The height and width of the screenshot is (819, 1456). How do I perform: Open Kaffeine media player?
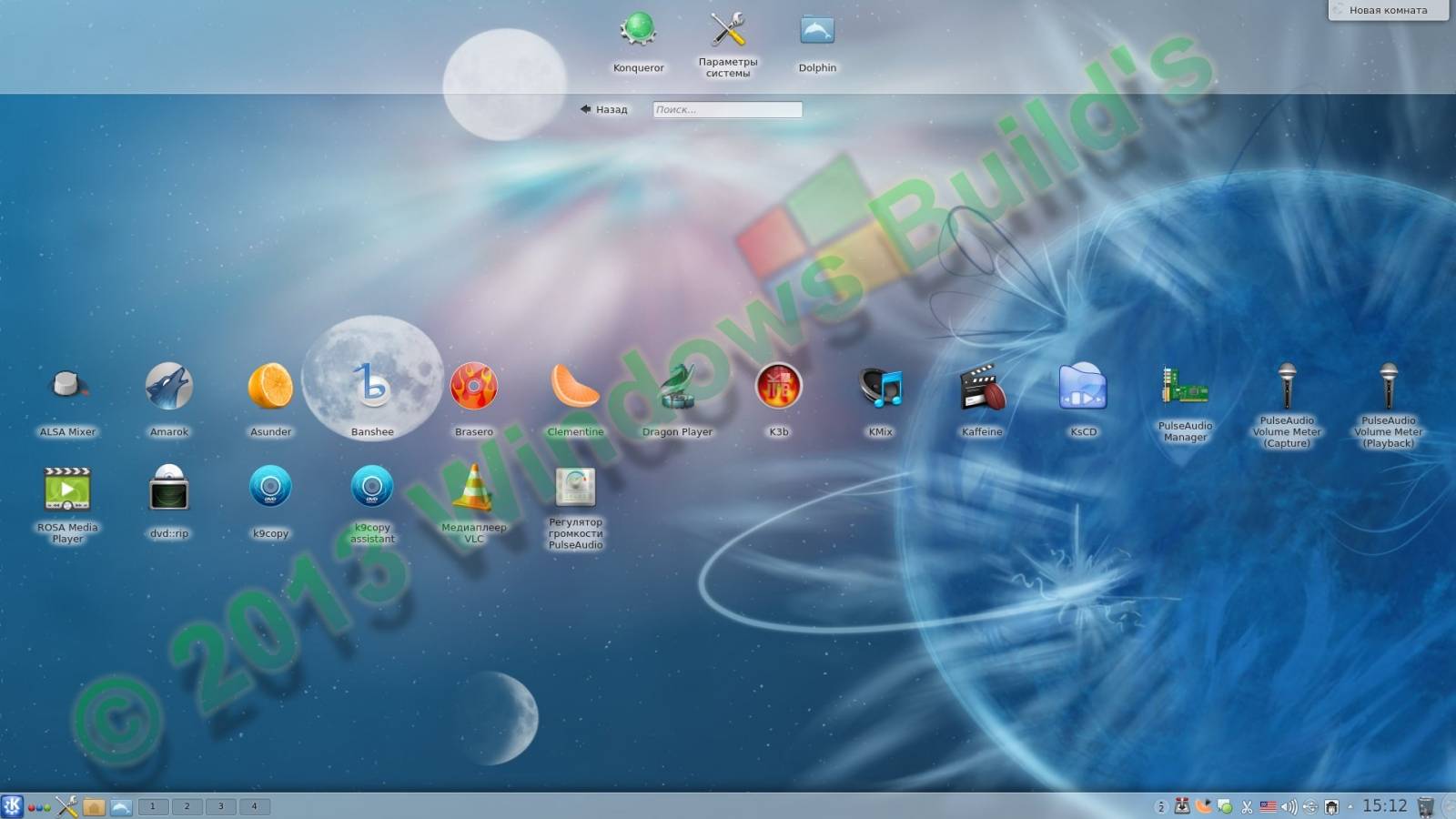(982, 400)
